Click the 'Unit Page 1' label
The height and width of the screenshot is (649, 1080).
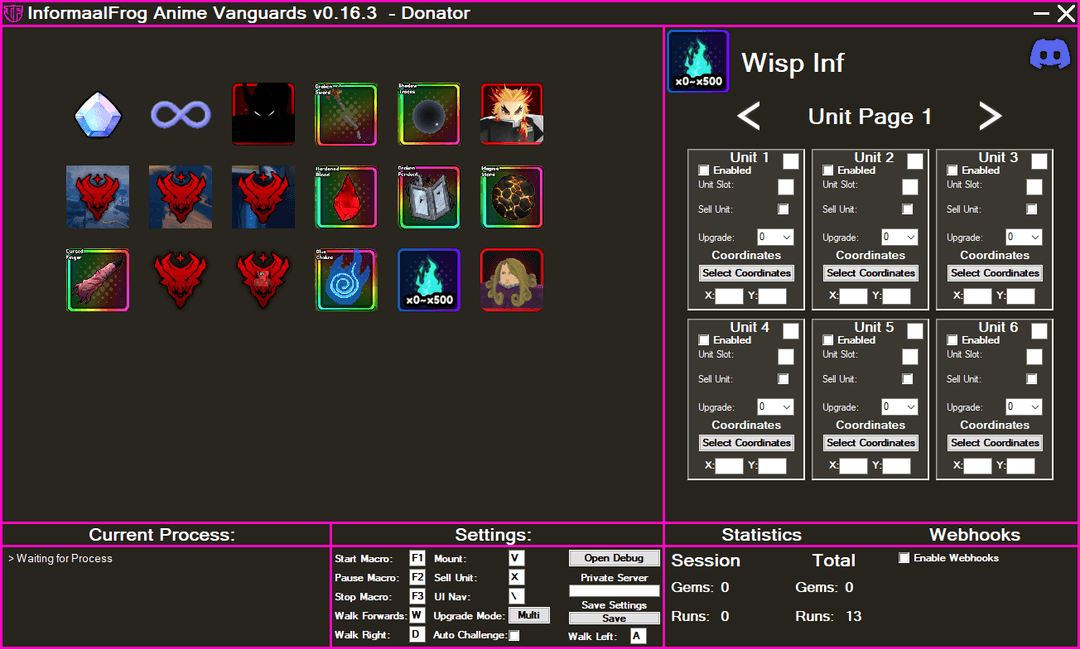(869, 116)
